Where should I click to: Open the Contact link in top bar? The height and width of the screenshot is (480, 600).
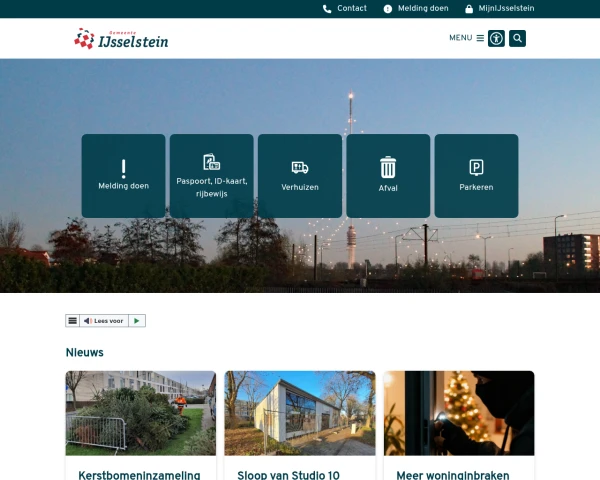(352, 8)
